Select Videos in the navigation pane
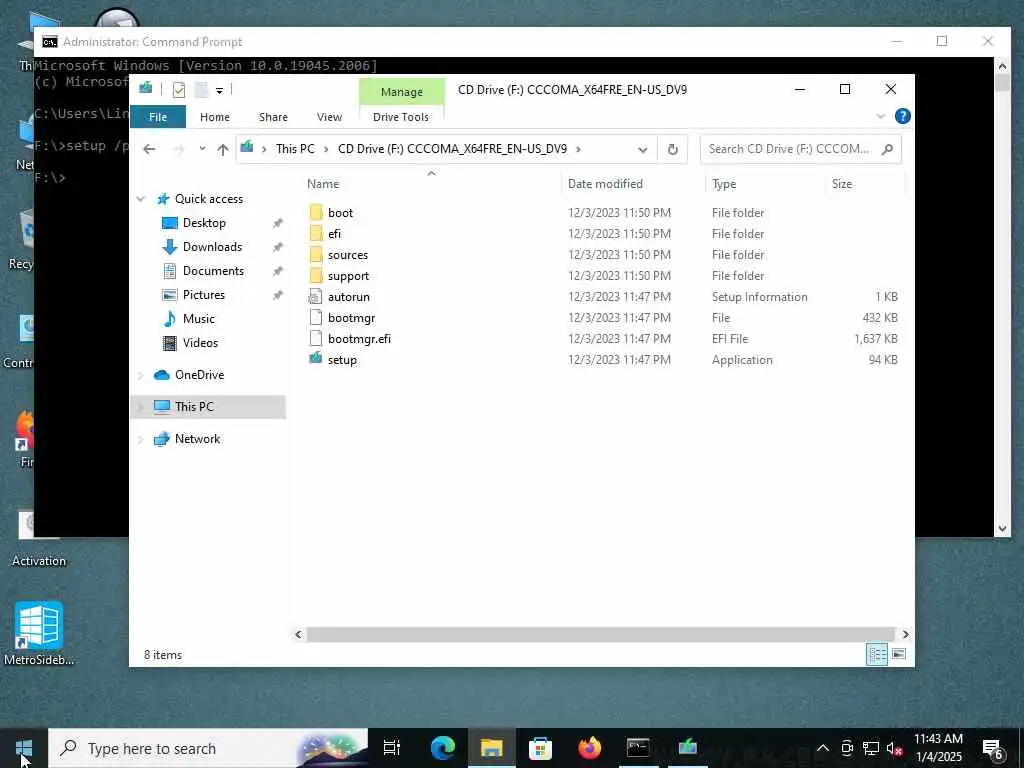The height and width of the screenshot is (768, 1024). click(x=200, y=343)
